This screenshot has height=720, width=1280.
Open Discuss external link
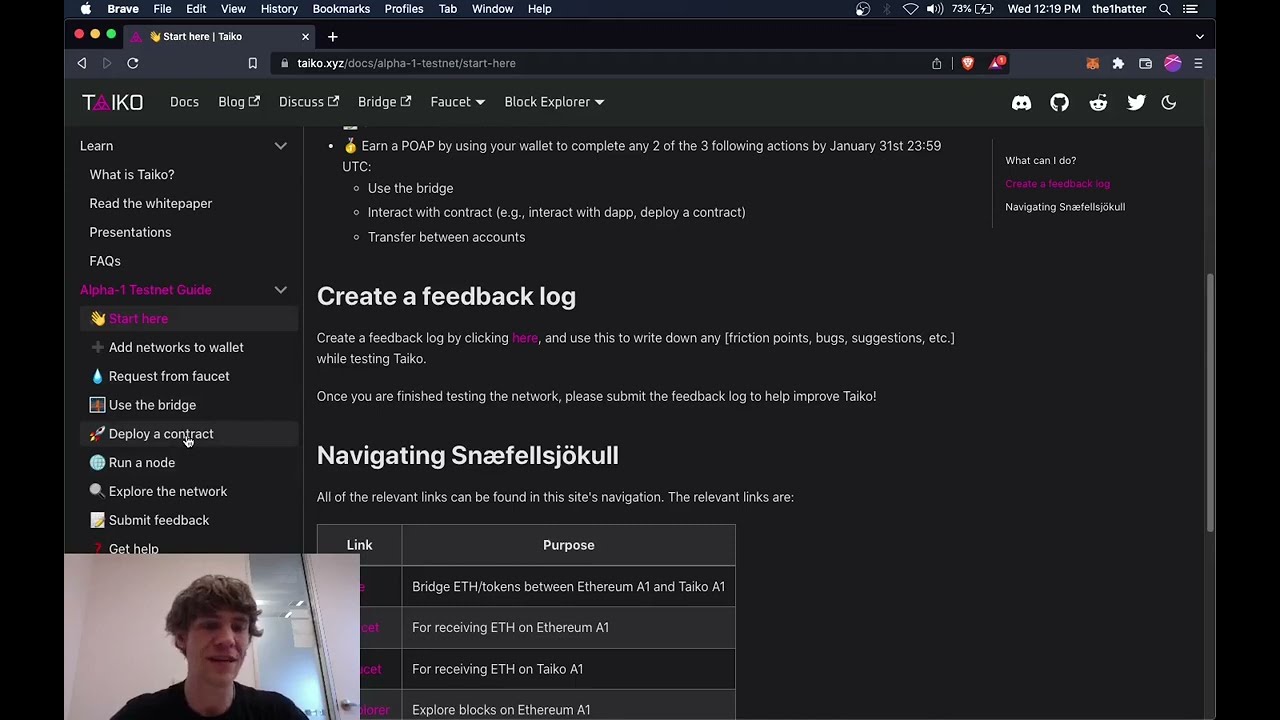(309, 102)
